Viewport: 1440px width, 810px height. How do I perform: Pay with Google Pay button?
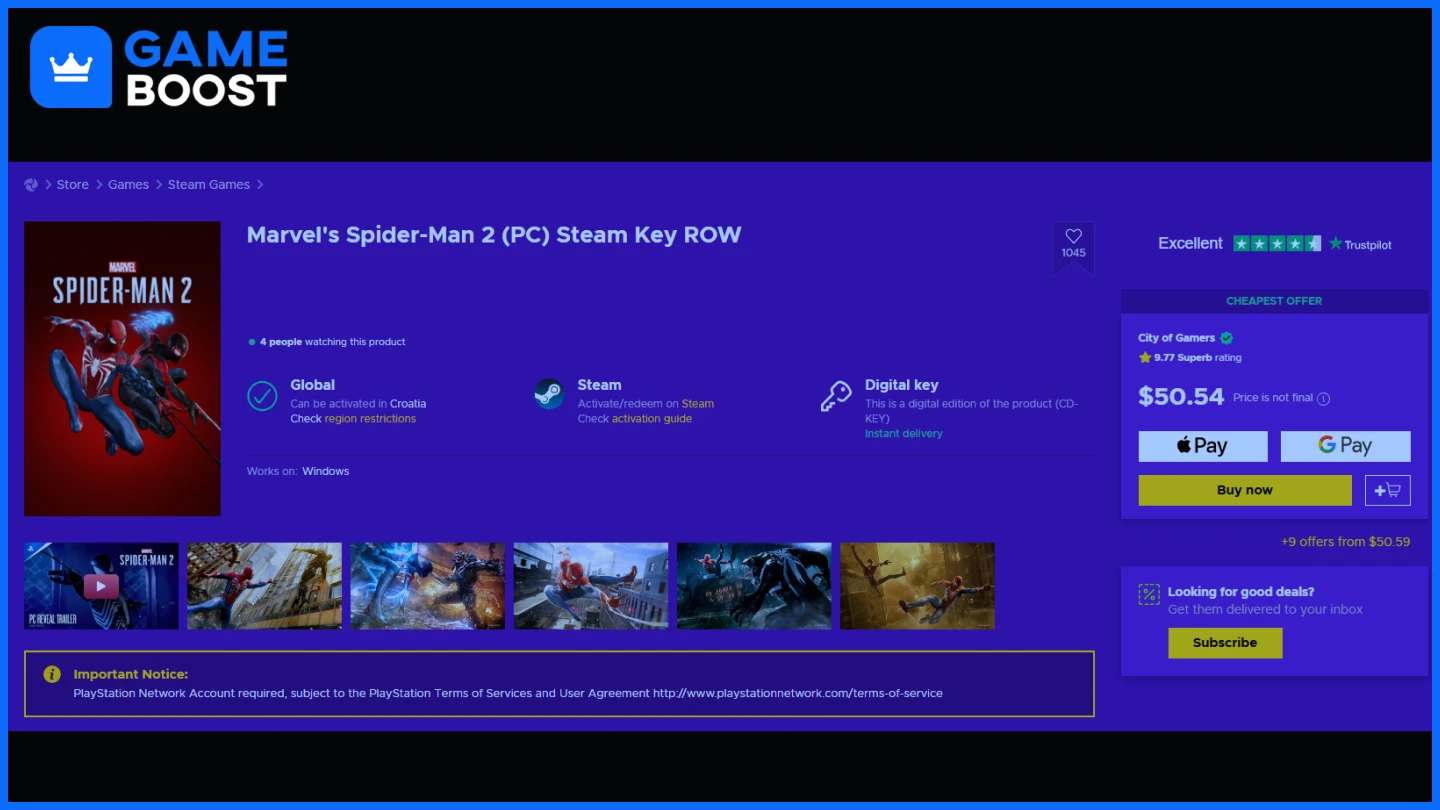(1346, 446)
